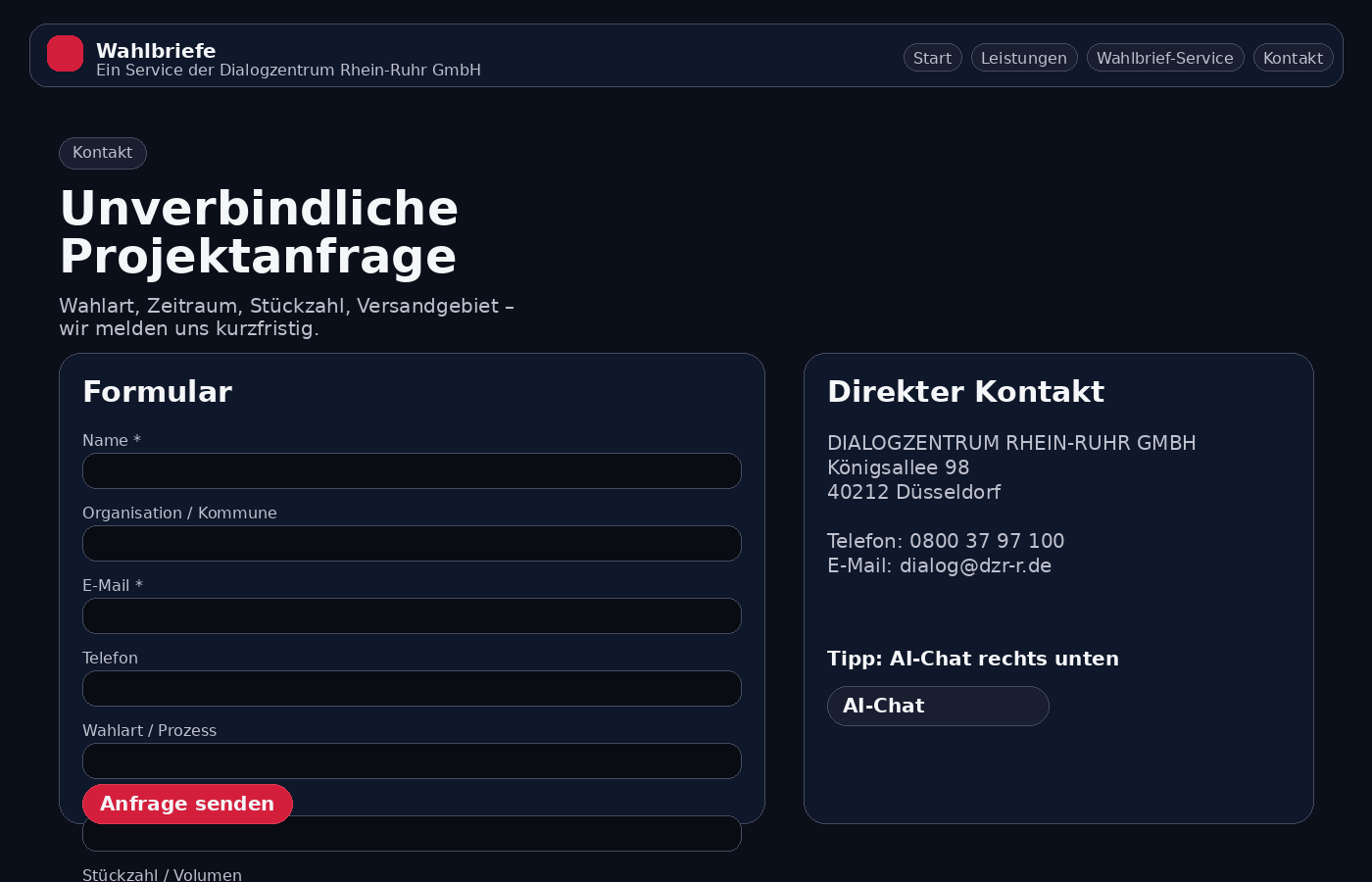Click the Stückzahl / Volumen label
The height and width of the screenshot is (882, 1372).
click(x=162, y=874)
